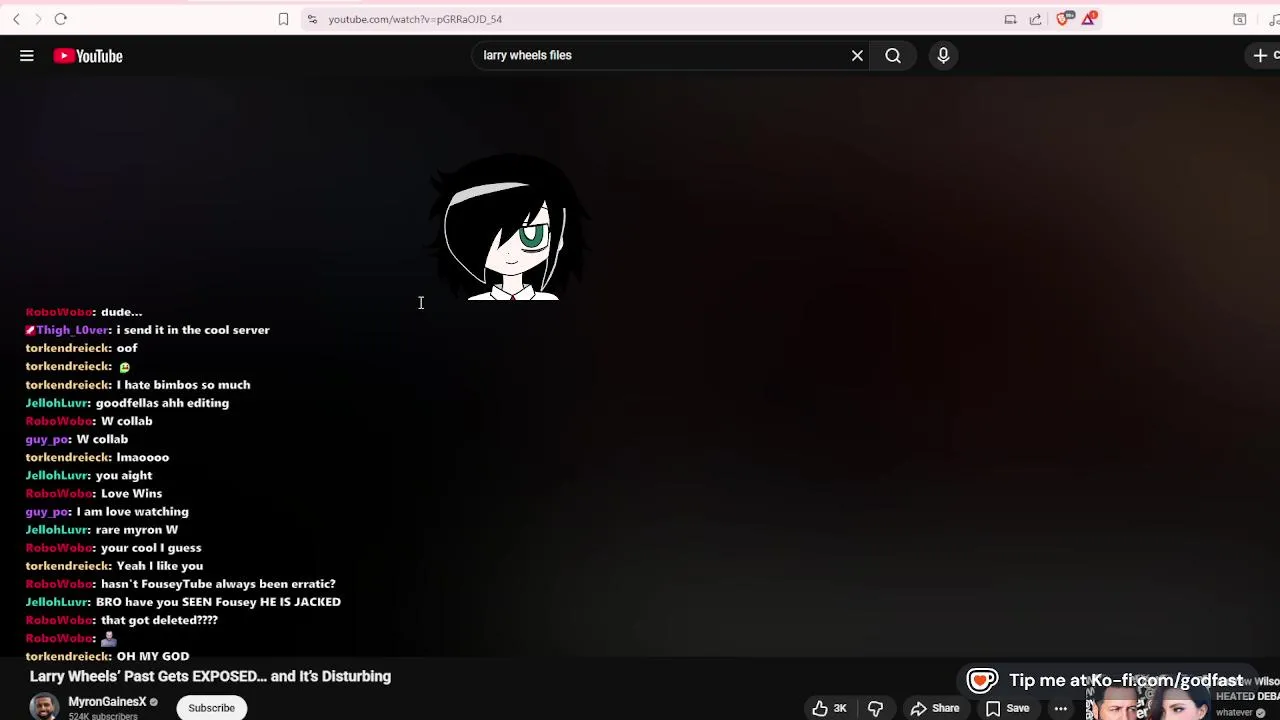Open the three-dot more actions menu
1280x720 pixels.
click(x=1060, y=708)
